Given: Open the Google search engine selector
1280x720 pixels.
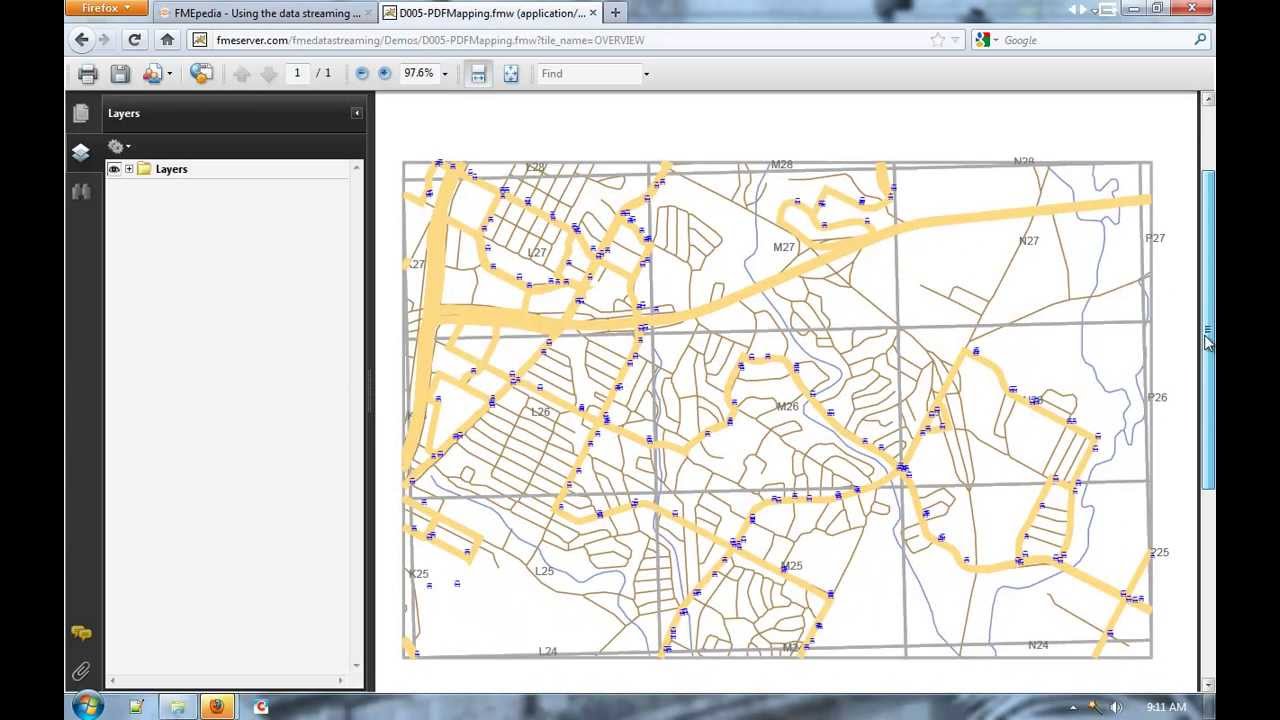Looking at the screenshot, I should tap(986, 40).
